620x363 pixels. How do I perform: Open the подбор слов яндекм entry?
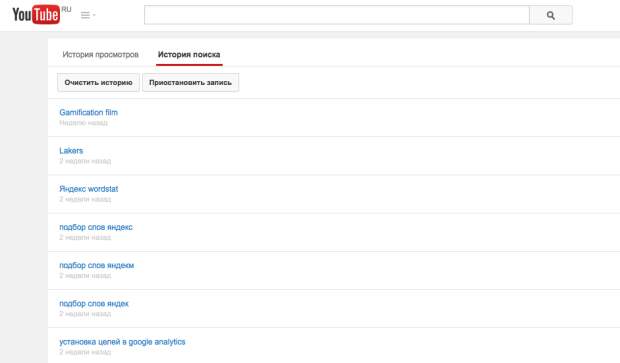click(x=96, y=265)
